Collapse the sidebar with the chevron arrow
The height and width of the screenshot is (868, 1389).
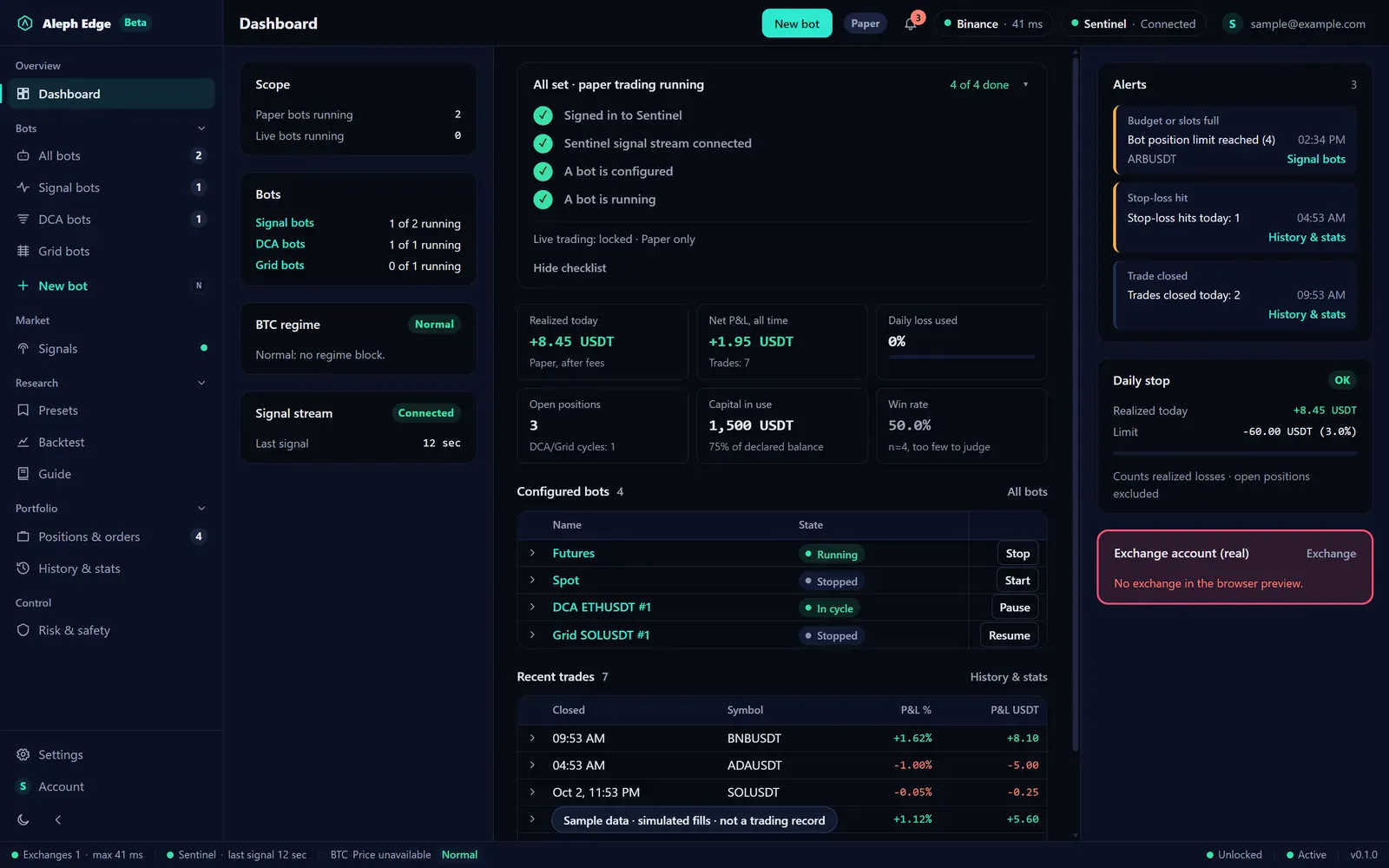tap(58, 819)
